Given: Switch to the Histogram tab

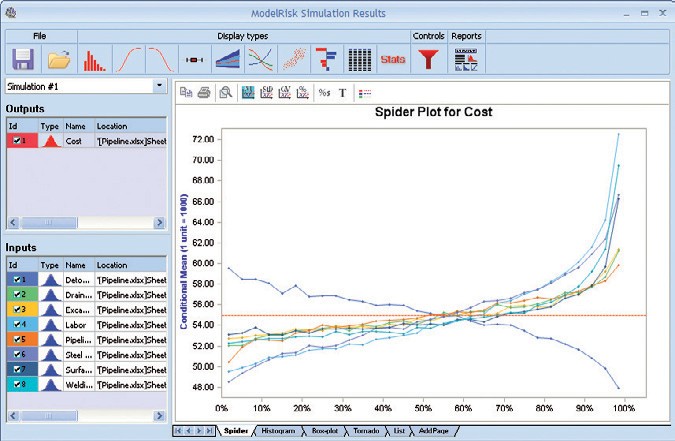Looking at the screenshot, I should (278, 431).
